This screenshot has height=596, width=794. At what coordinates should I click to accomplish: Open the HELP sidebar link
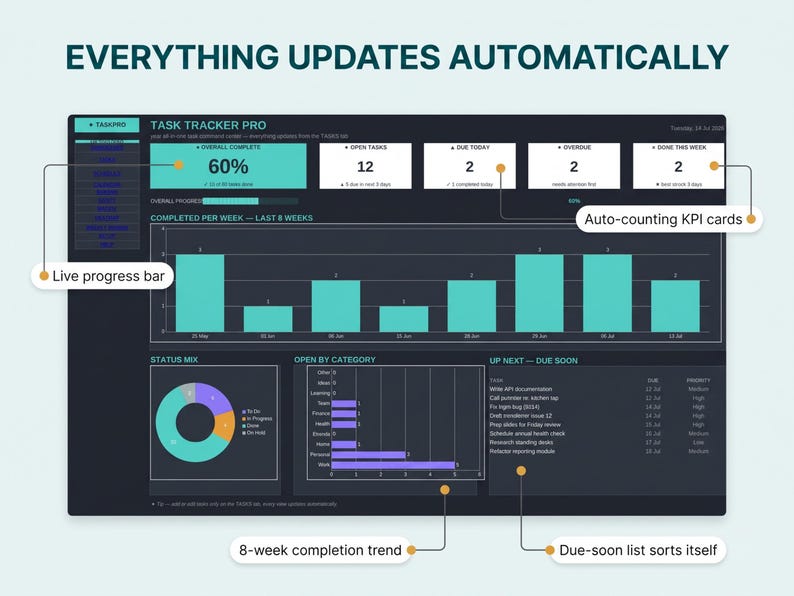tap(107, 245)
